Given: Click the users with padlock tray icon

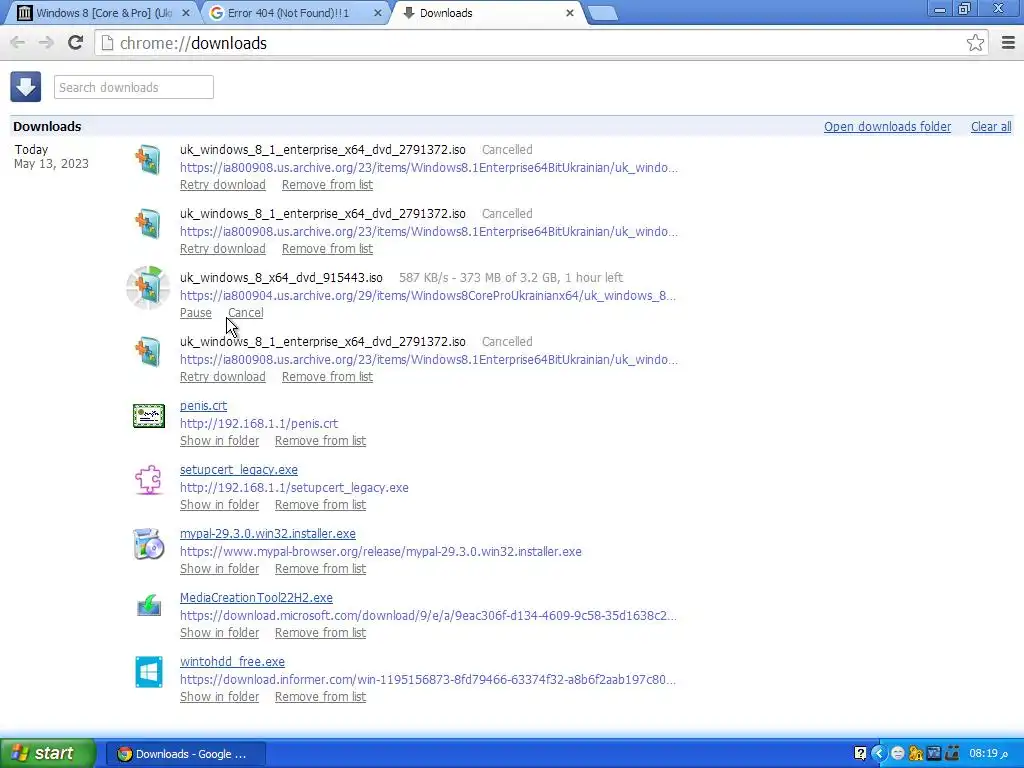Looking at the screenshot, I should [916, 754].
